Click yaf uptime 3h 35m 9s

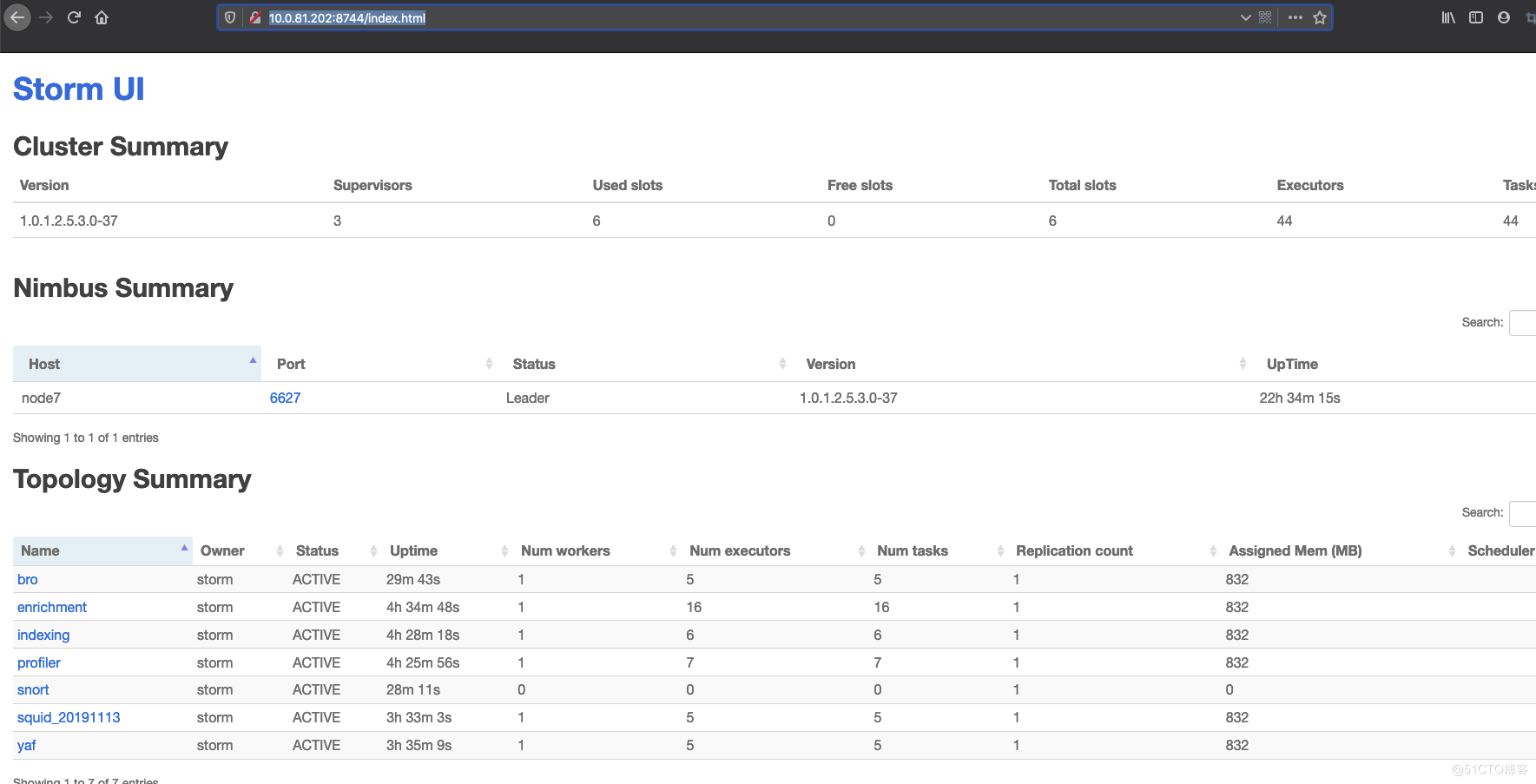419,745
